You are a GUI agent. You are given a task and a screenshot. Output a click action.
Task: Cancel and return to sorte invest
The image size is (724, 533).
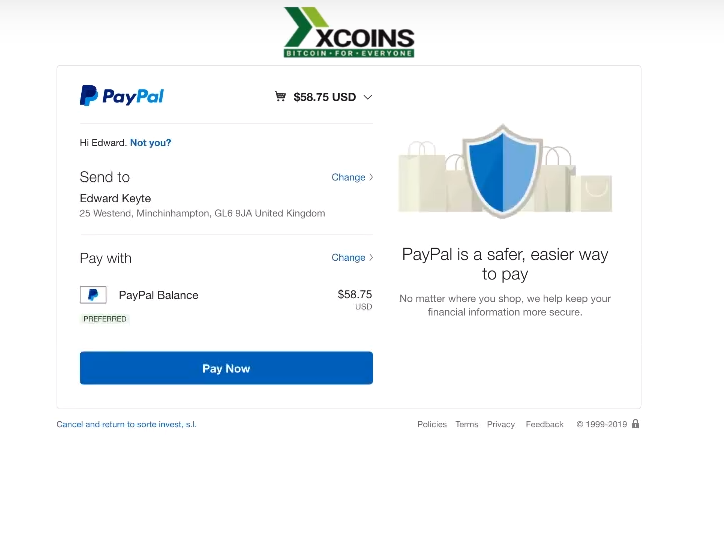point(126,424)
